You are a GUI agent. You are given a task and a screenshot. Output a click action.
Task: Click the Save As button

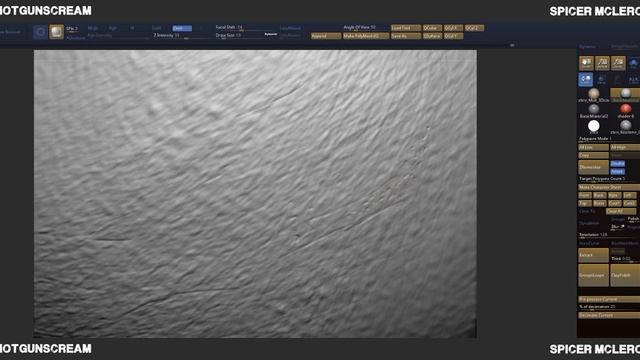tap(406, 36)
